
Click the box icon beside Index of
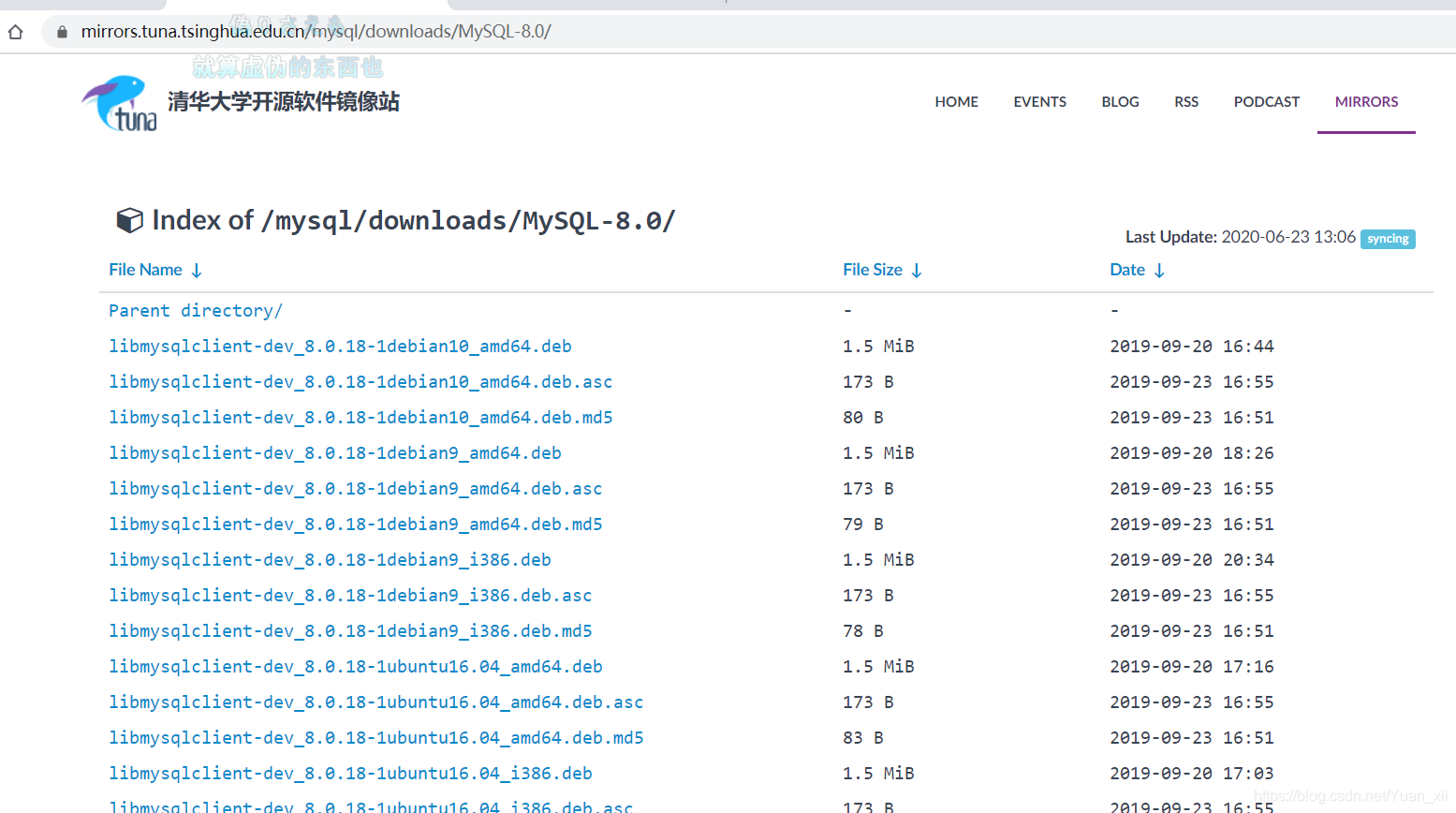click(x=129, y=220)
